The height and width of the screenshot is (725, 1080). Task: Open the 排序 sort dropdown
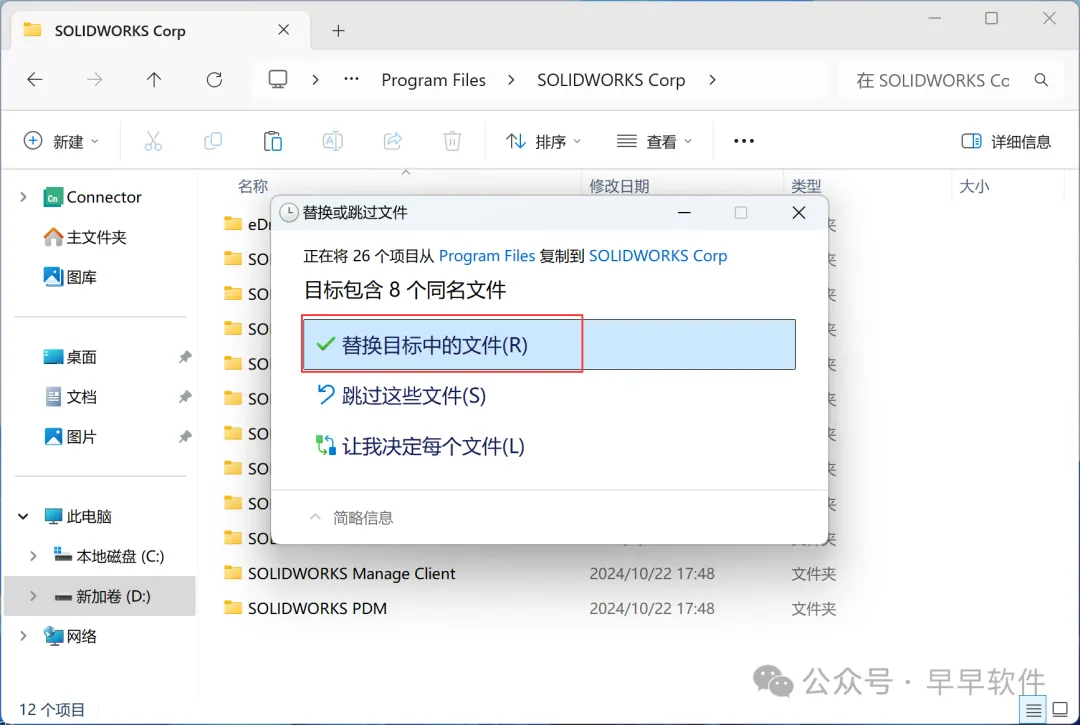(543, 141)
